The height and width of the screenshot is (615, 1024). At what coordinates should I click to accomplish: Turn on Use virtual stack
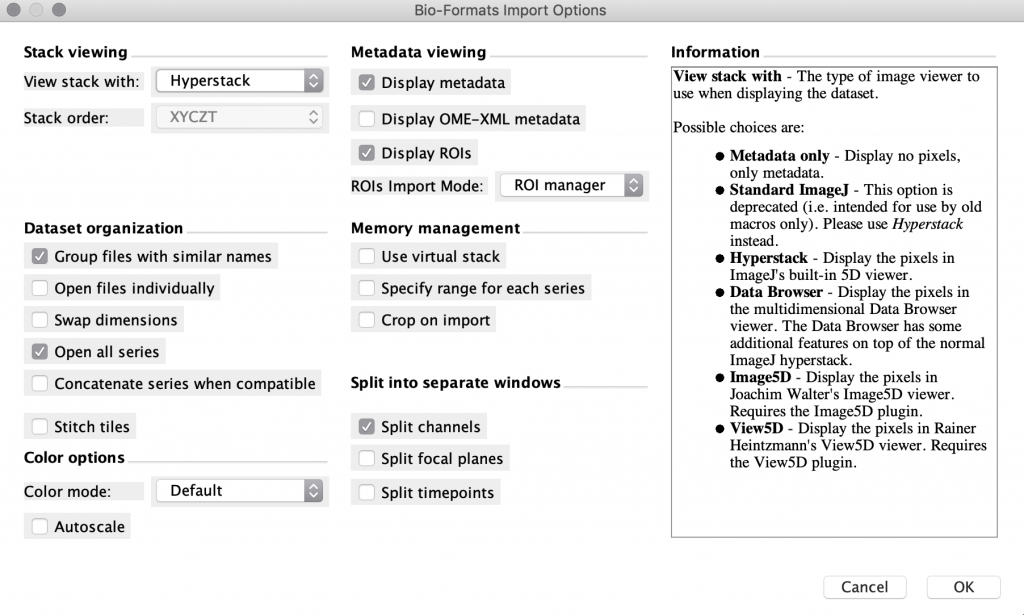366,256
